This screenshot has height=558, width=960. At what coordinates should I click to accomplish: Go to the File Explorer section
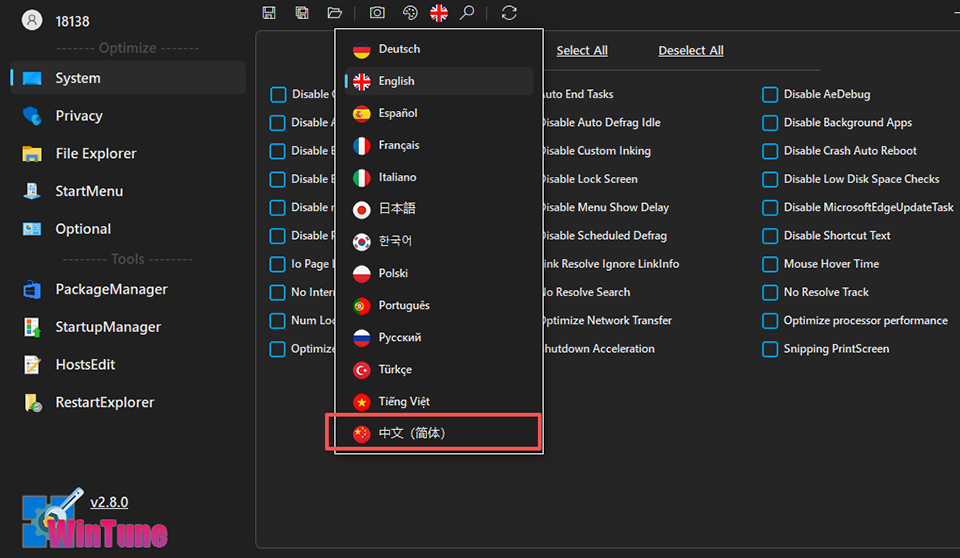(x=95, y=154)
